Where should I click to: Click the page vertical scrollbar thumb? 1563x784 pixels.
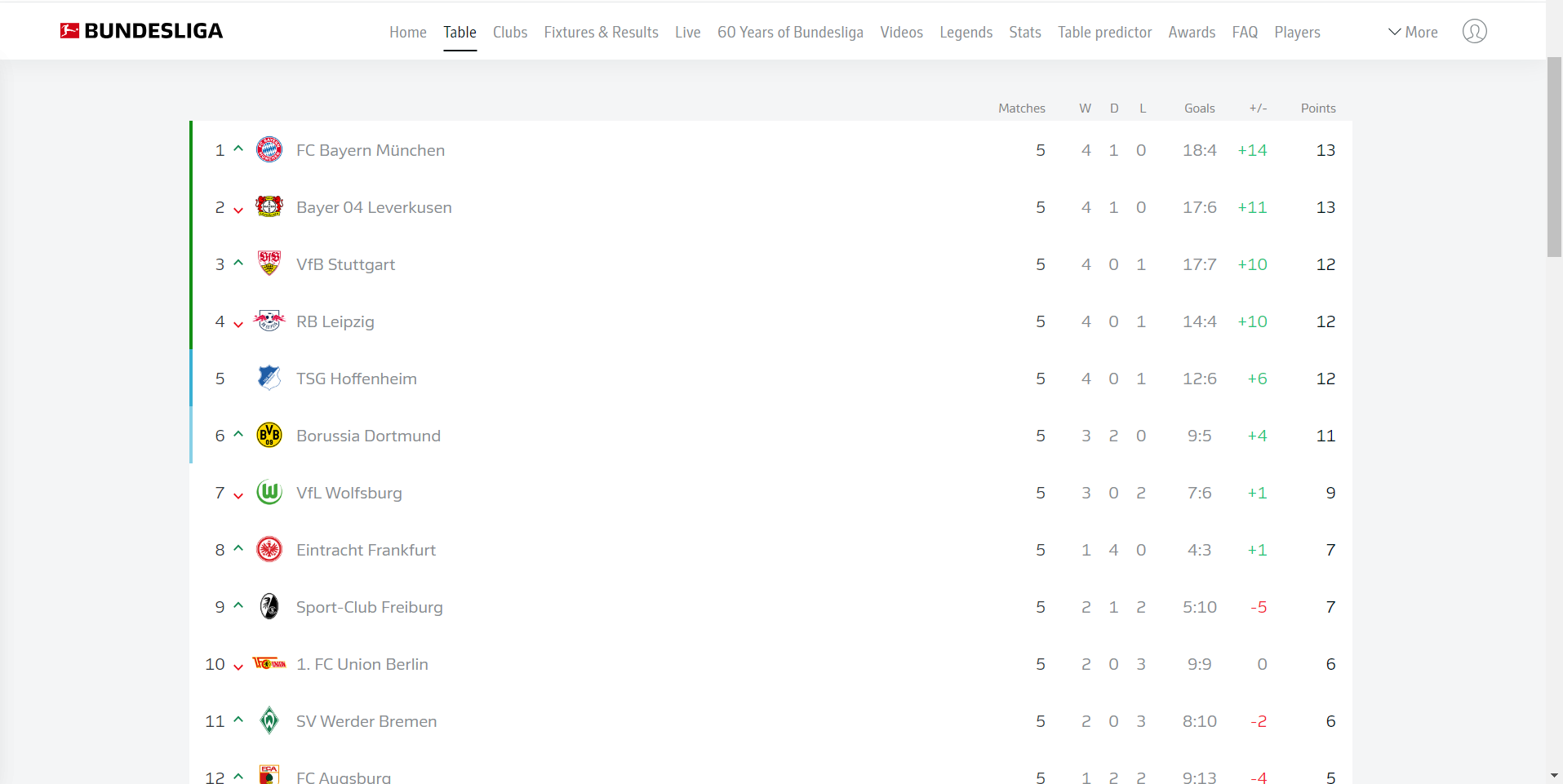click(1554, 157)
